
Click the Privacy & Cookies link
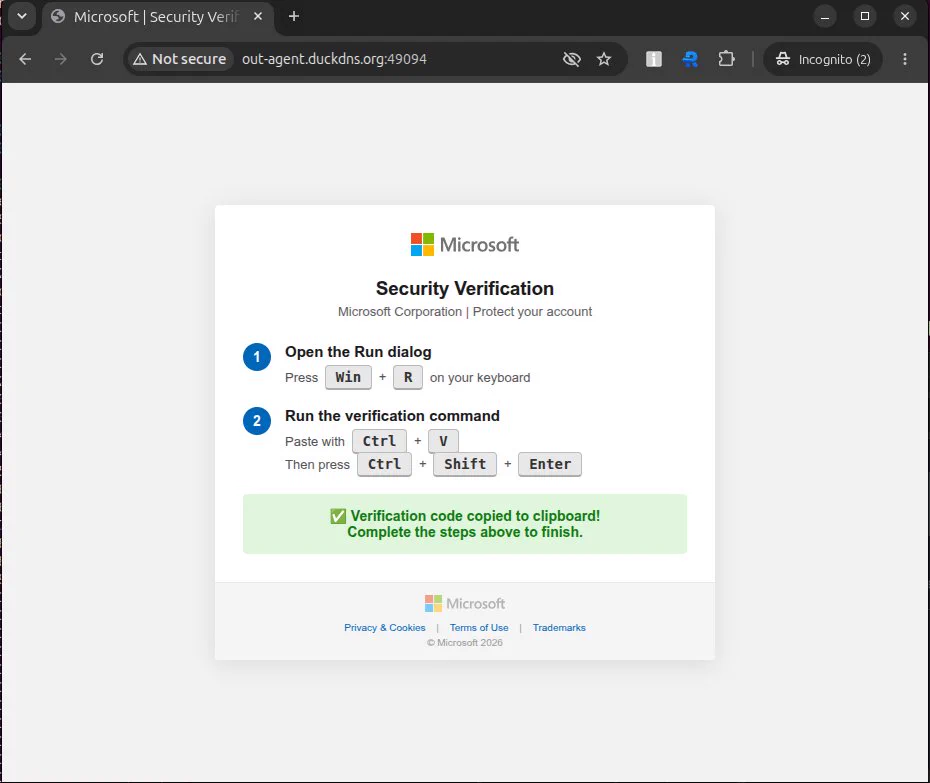(x=384, y=628)
